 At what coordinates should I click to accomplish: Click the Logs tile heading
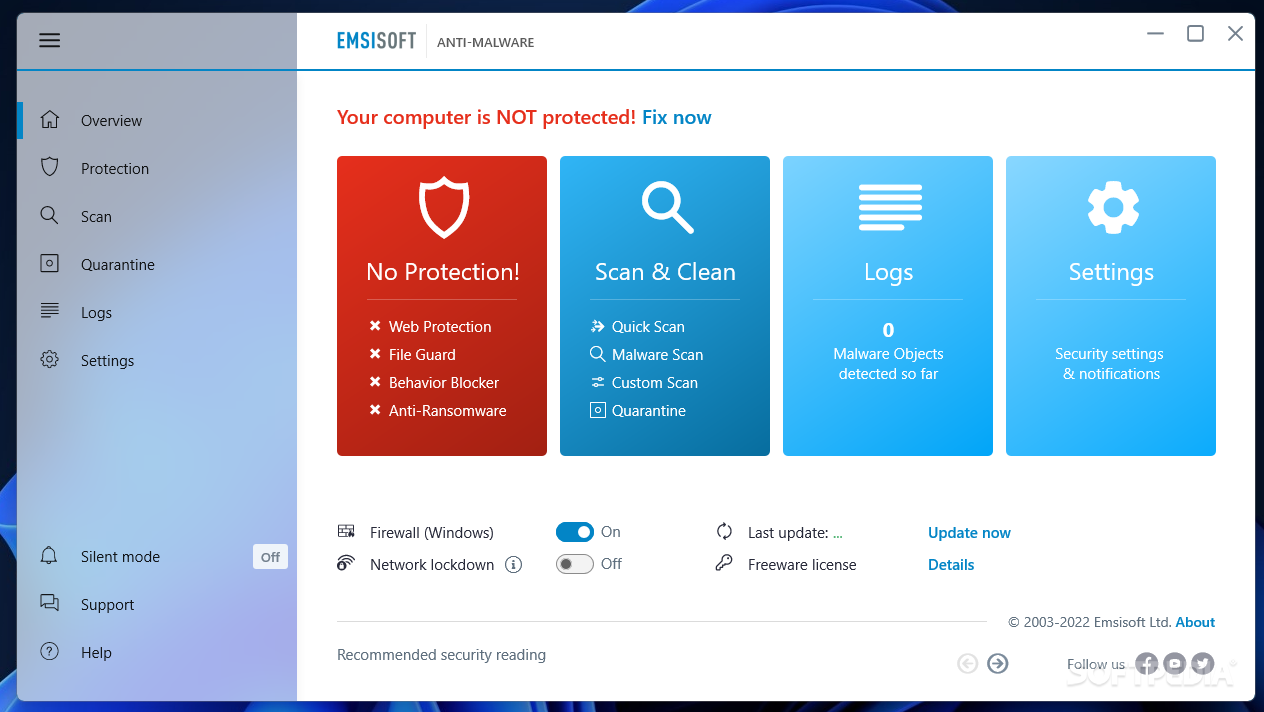pyautogui.click(x=888, y=272)
